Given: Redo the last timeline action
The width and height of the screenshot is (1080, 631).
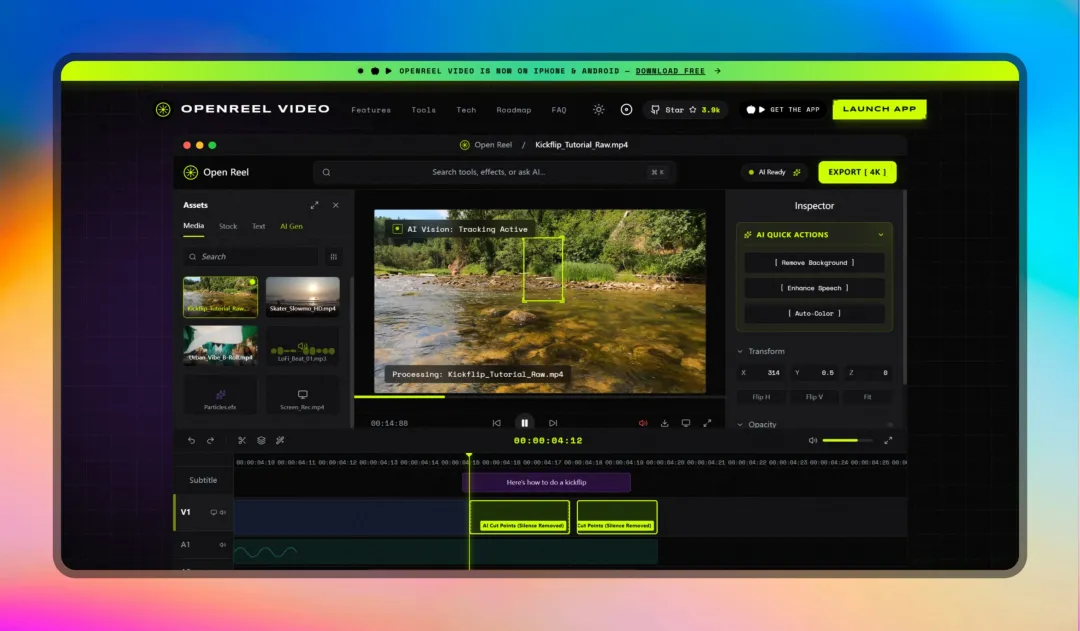Looking at the screenshot, I should [x=211, y=440].
